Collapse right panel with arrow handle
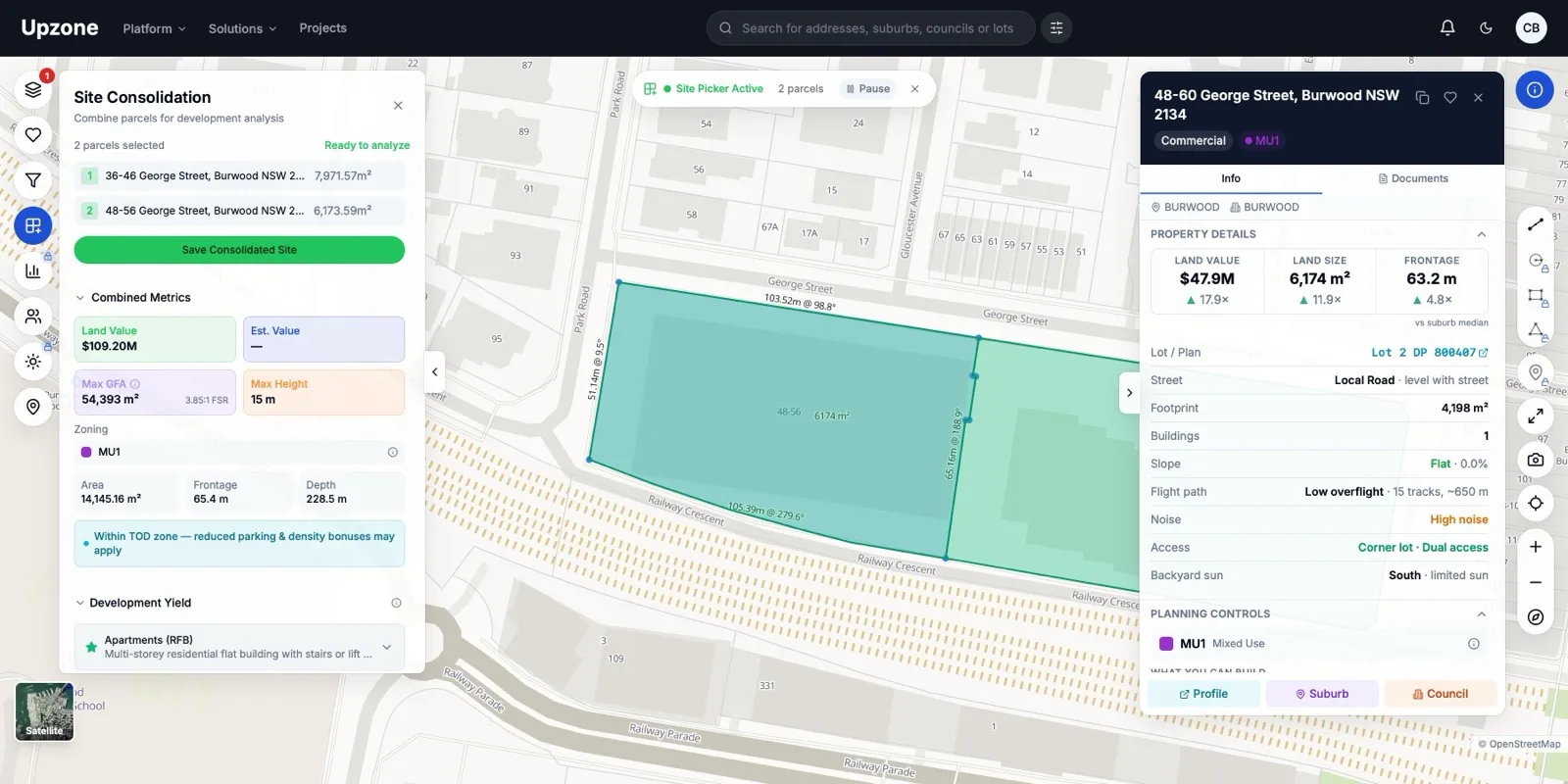This screenshot has height=784, width=1568. coord(1130,393)
